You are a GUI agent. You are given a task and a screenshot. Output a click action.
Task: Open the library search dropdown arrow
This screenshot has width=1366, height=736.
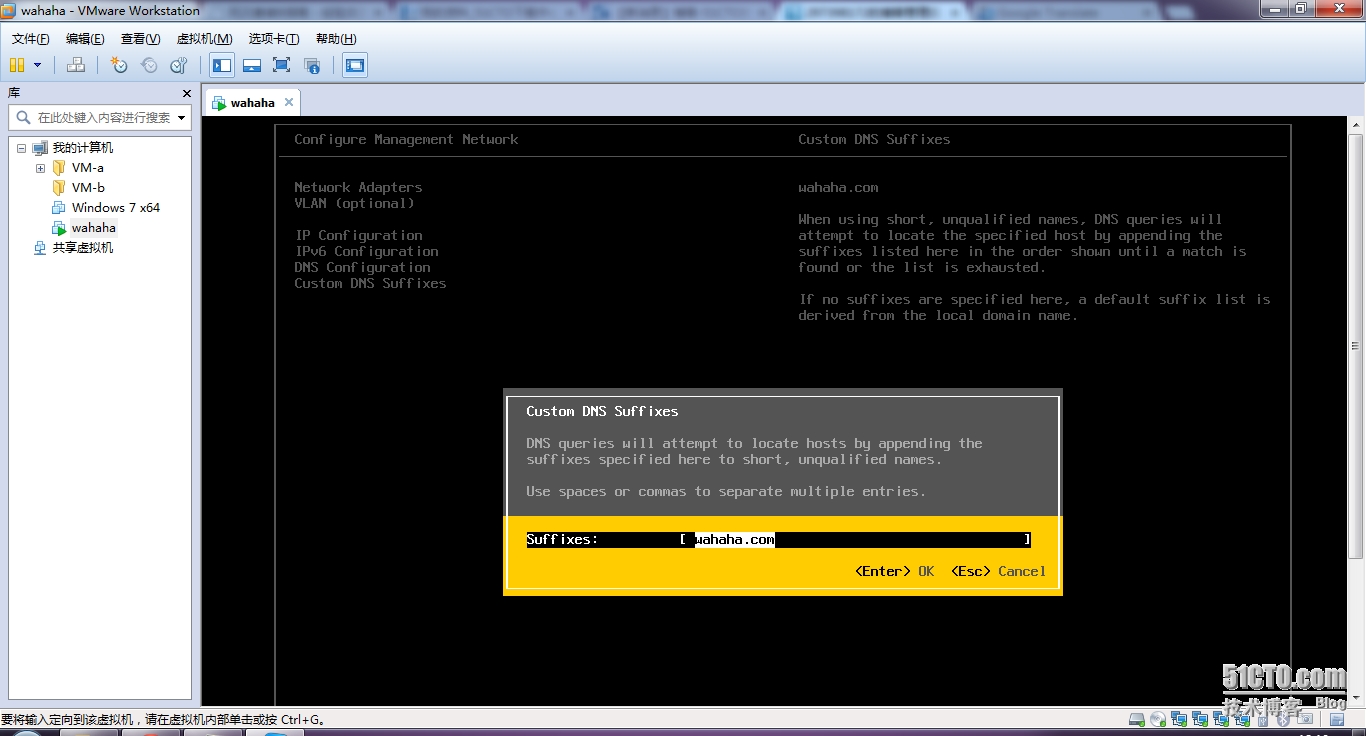point(181,118)
